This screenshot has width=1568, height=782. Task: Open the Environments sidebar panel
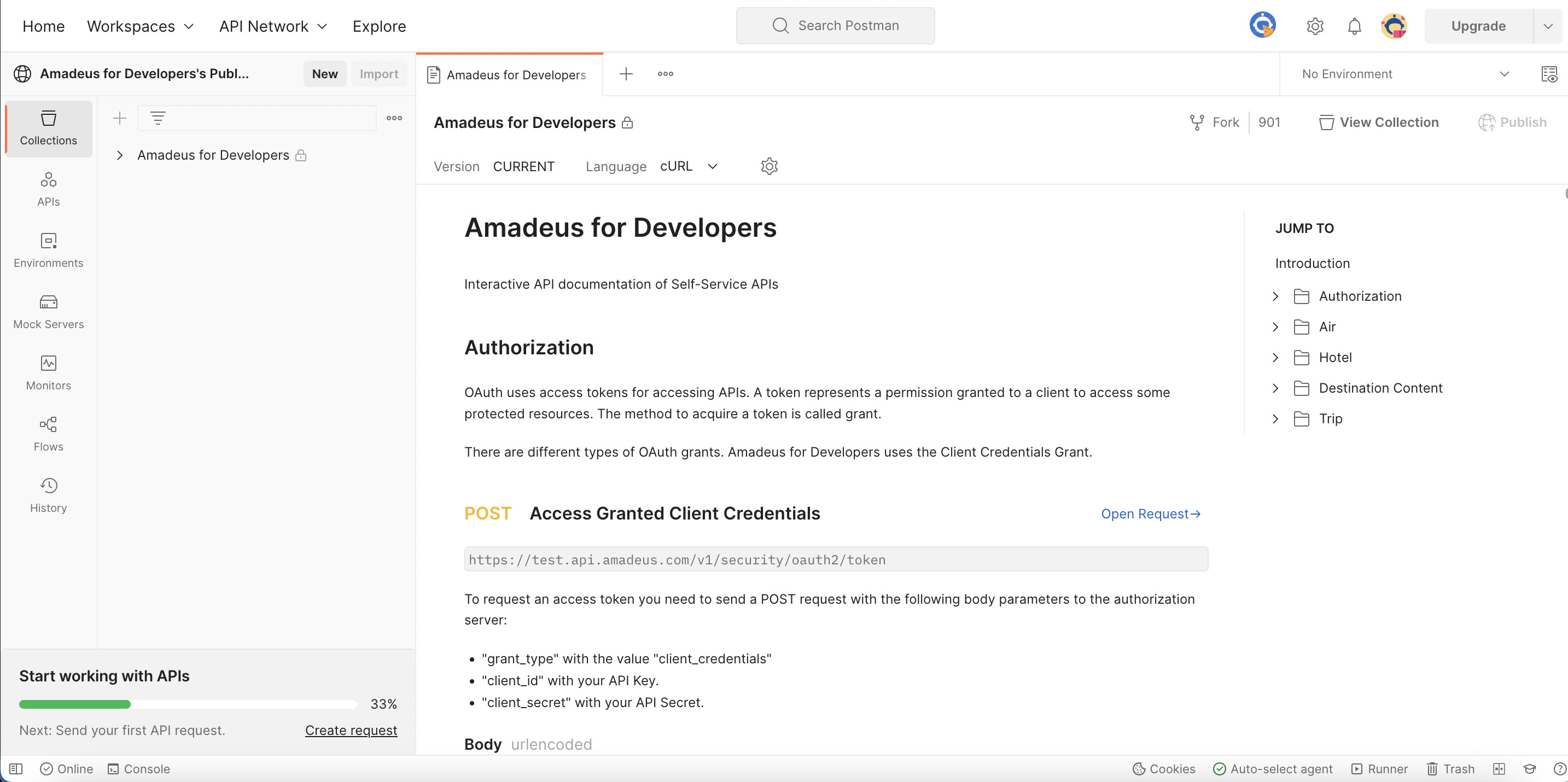49,250
